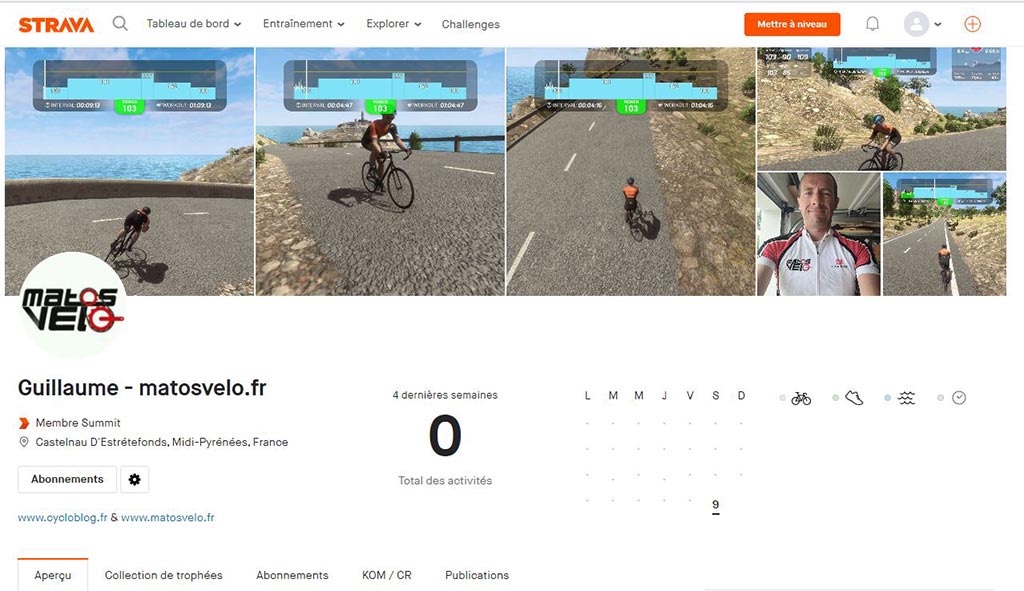Open the profile settings gear
Viewport: 1024px width, 591px height.
tap(135, 479)
